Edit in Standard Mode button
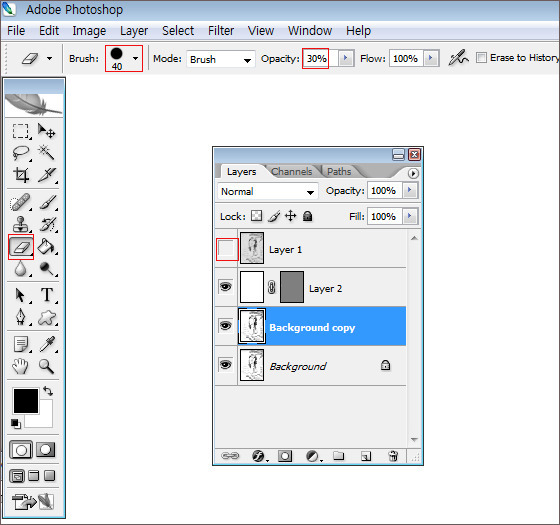Viewport: 560px width, 525px height. click(21, 450)
